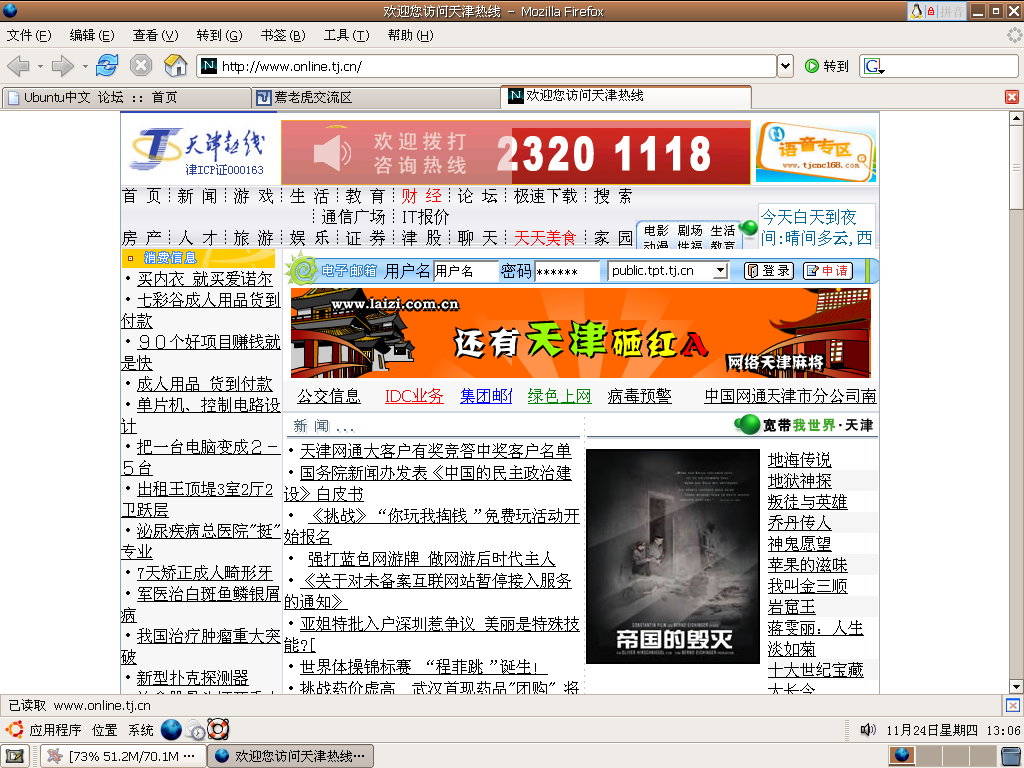Open the 系统 panel menu

140,730
